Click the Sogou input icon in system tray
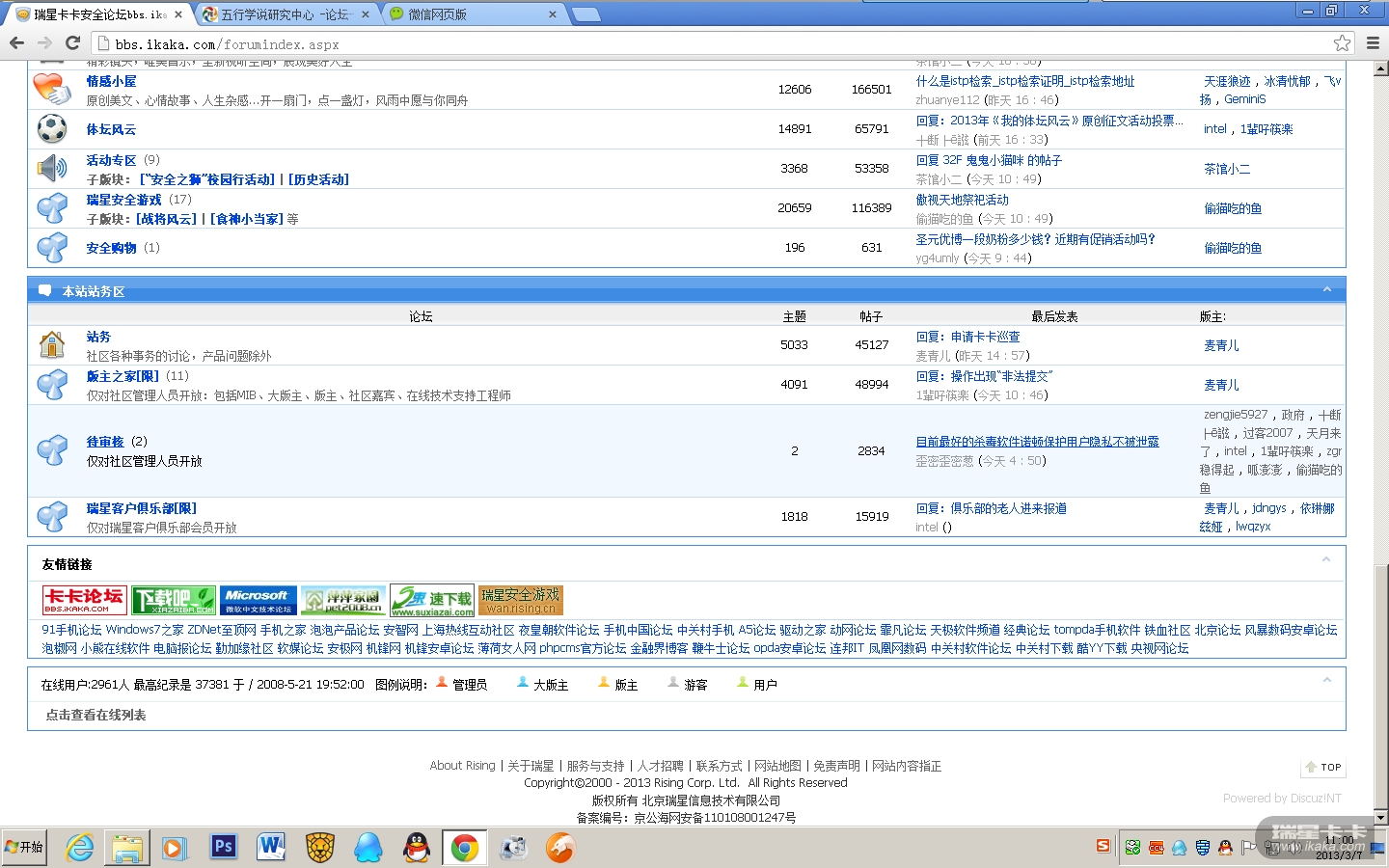 pyautogui.click(x=1103, y=847)
